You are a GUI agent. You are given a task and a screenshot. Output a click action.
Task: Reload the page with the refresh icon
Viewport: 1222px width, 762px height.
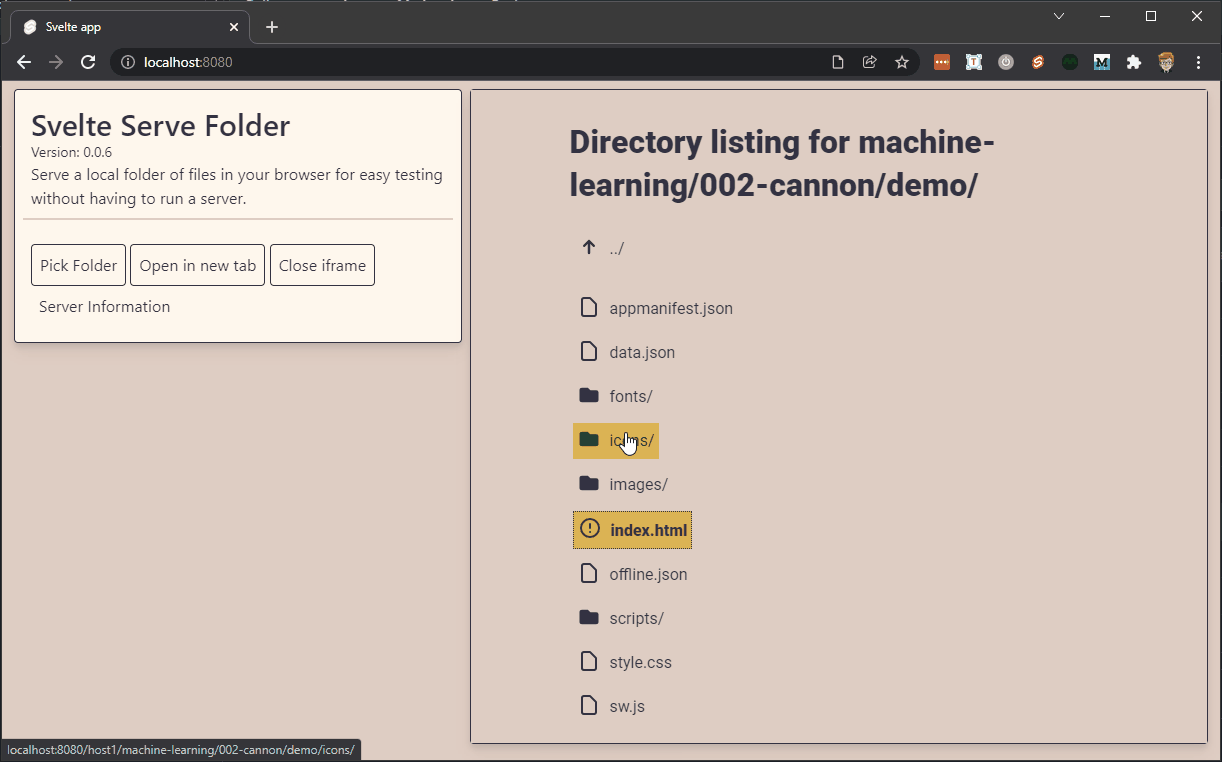click(88, 62)
